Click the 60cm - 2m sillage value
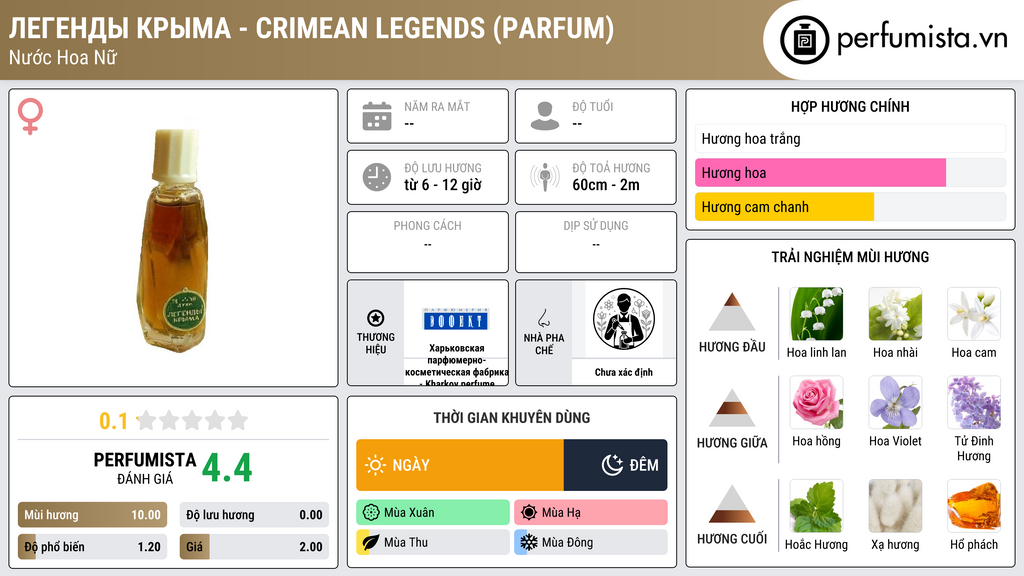The image size is (1024, 576). [606, 185]
